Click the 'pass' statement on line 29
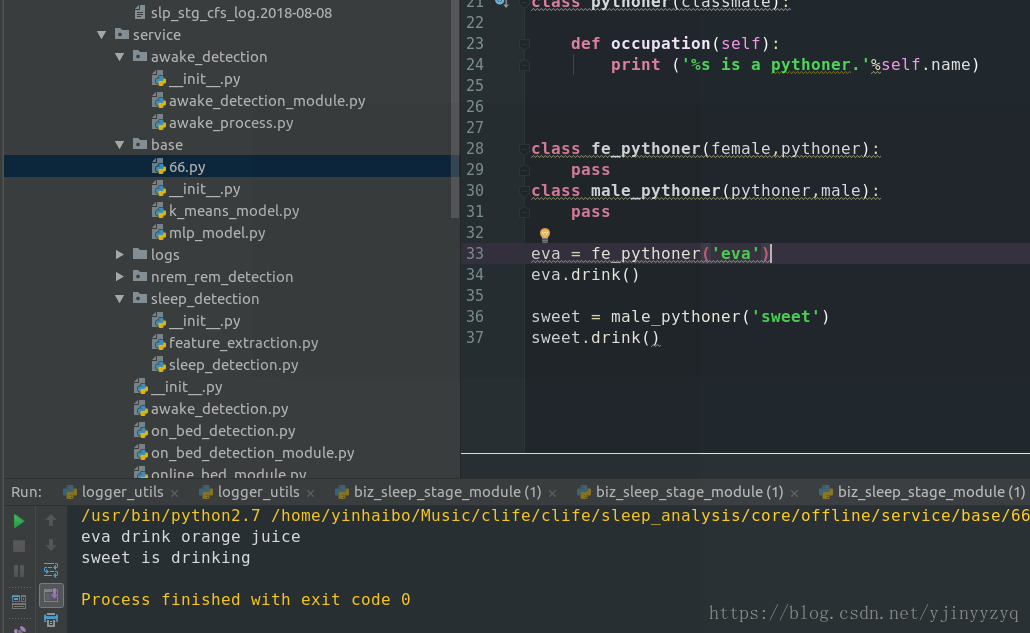 591,170
